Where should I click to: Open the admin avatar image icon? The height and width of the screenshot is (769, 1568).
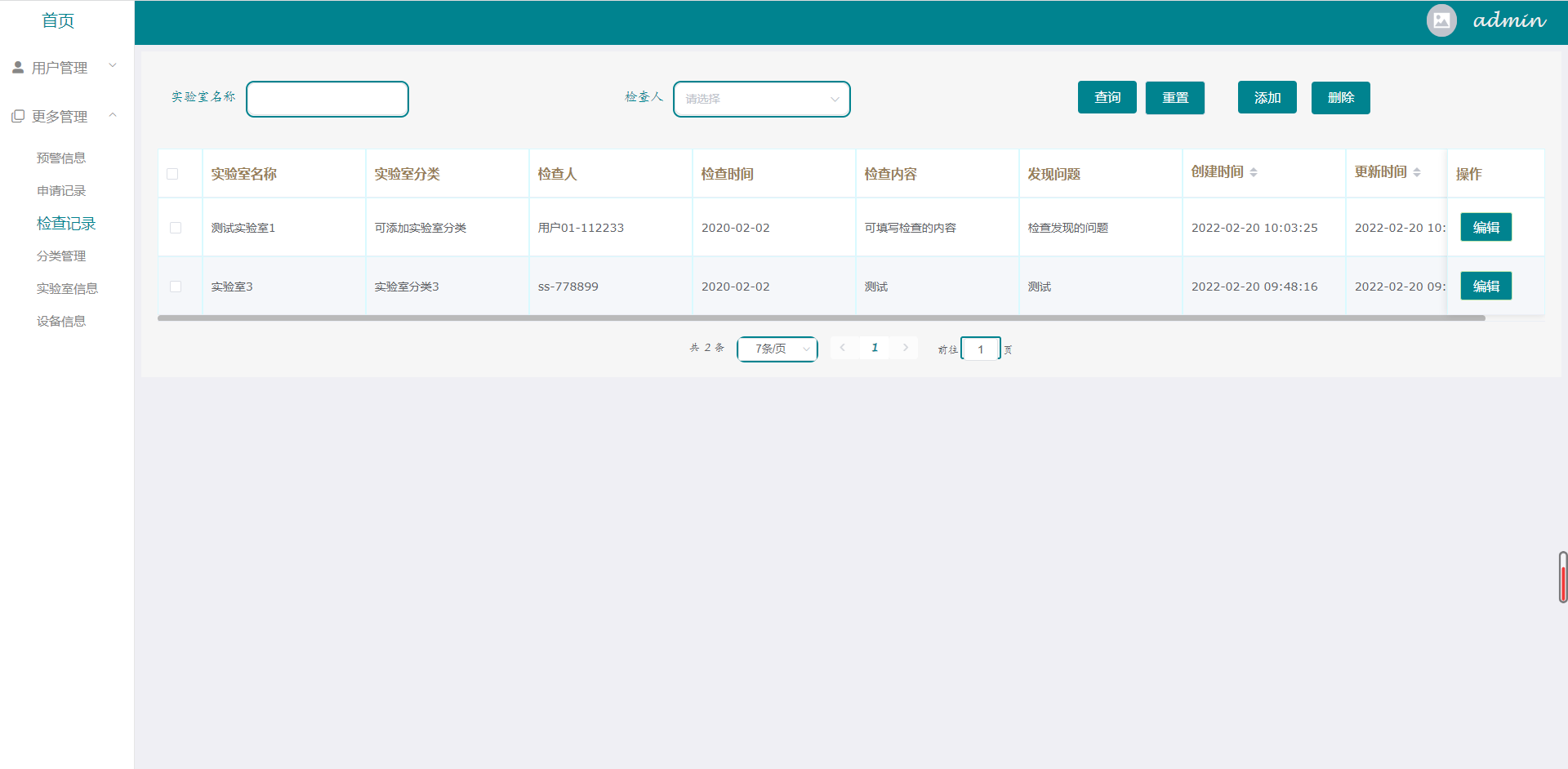1441,20
